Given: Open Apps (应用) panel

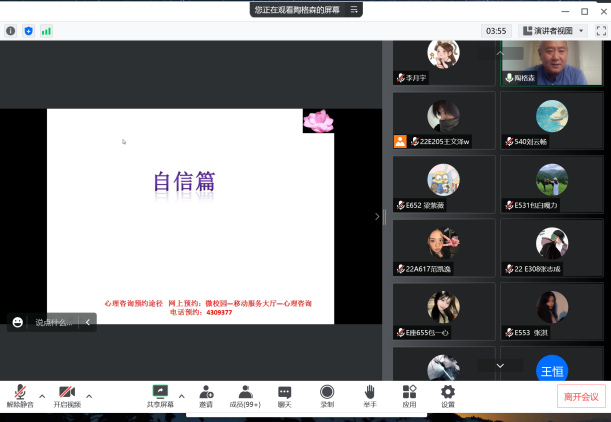Looking at the screenshot, I should pos(409,394).
